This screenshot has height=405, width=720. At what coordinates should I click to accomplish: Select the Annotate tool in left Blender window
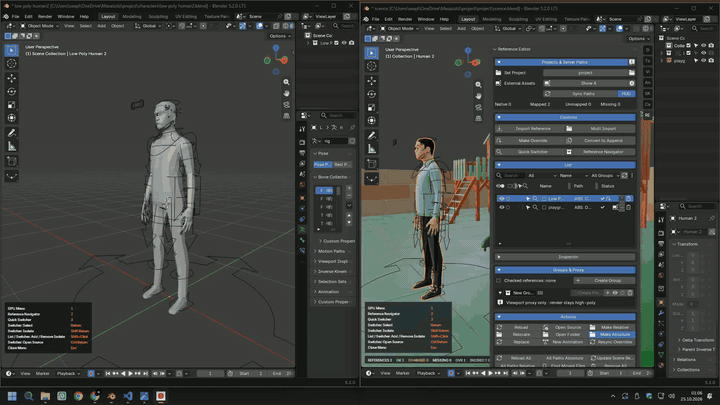coord(11,133)
